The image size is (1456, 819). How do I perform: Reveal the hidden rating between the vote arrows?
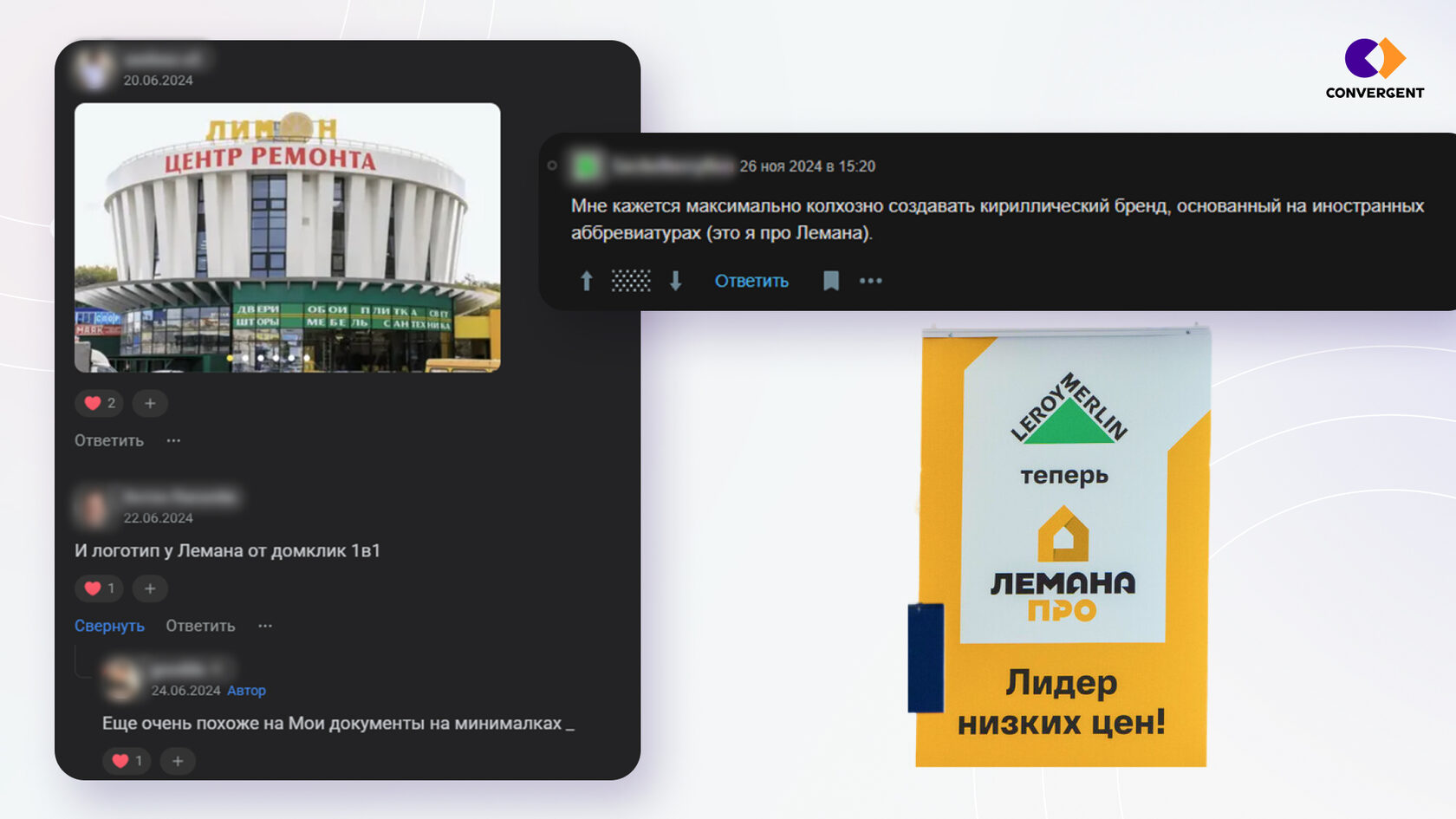coord(631,280)
